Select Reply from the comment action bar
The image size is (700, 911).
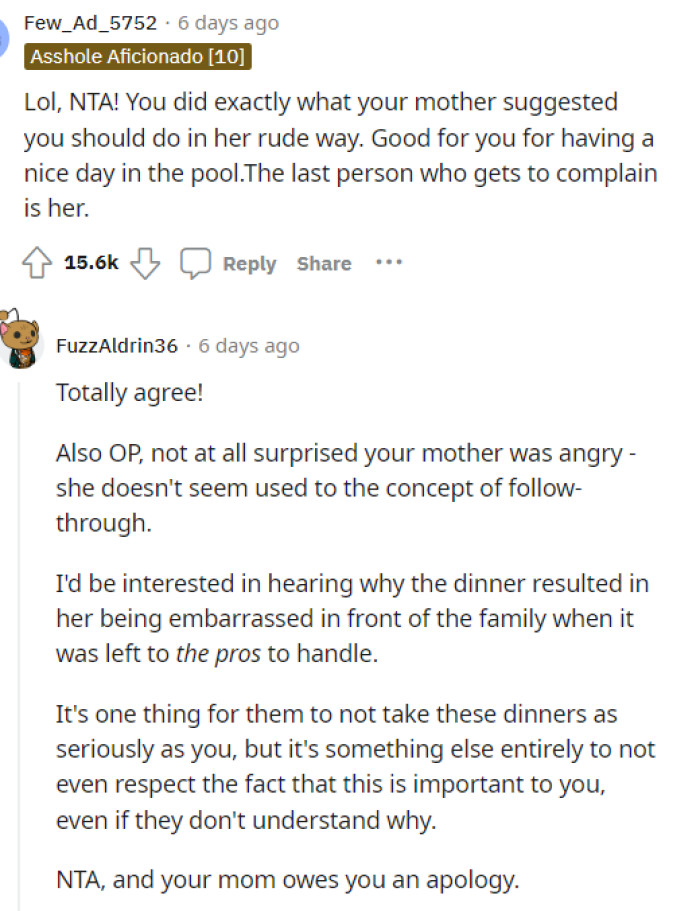point(248,263)
